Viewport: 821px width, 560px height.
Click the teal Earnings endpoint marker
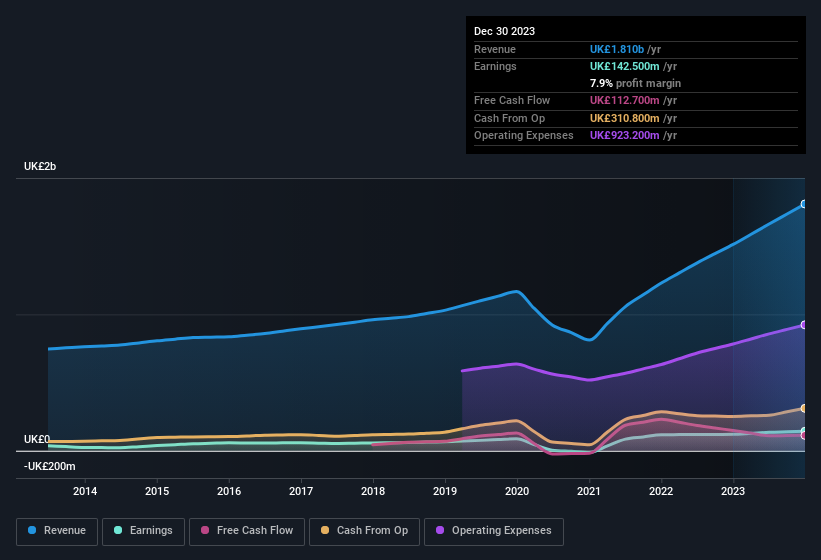804,431
